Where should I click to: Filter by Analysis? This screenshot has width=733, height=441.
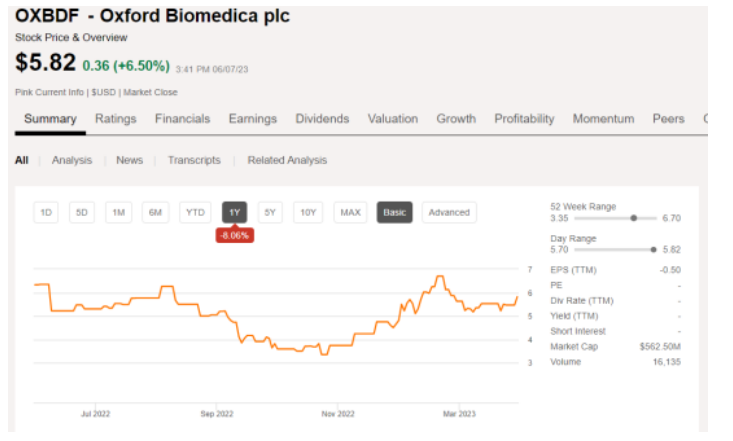click(x=72, y=160)
